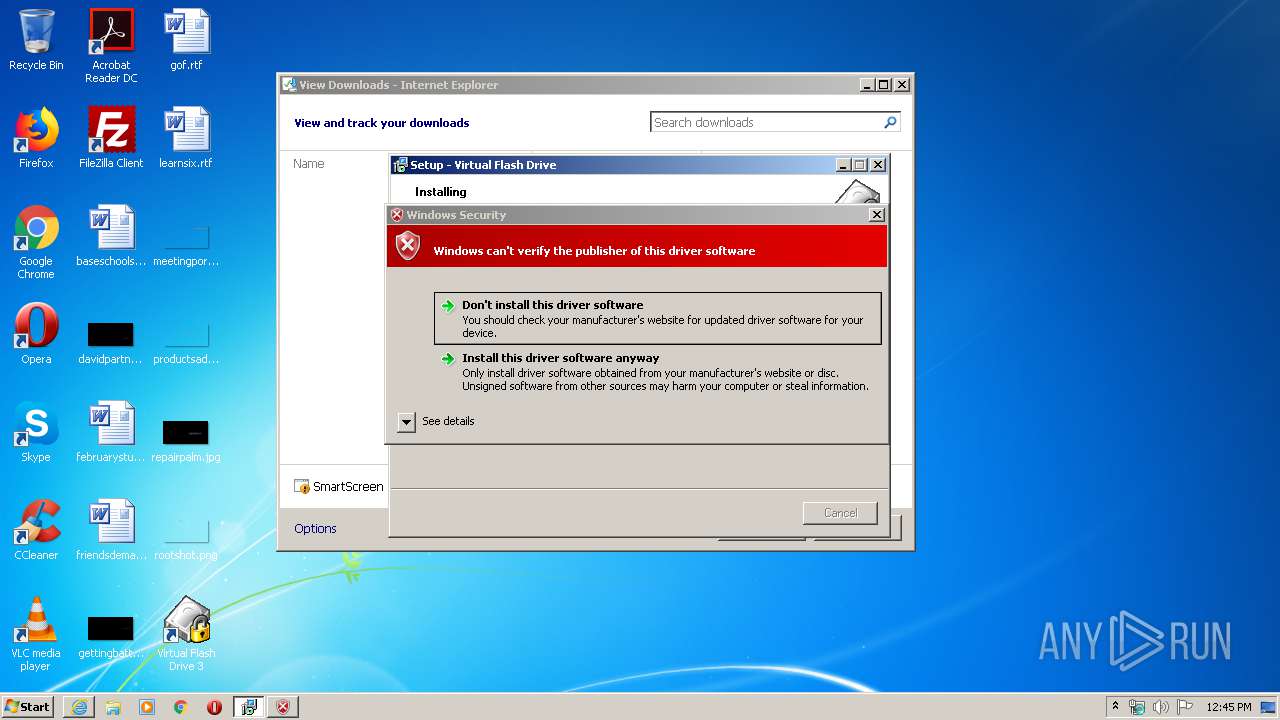Click the volume tray icon
Viewport: 1280px width, 720px height.
[1160, 707]
